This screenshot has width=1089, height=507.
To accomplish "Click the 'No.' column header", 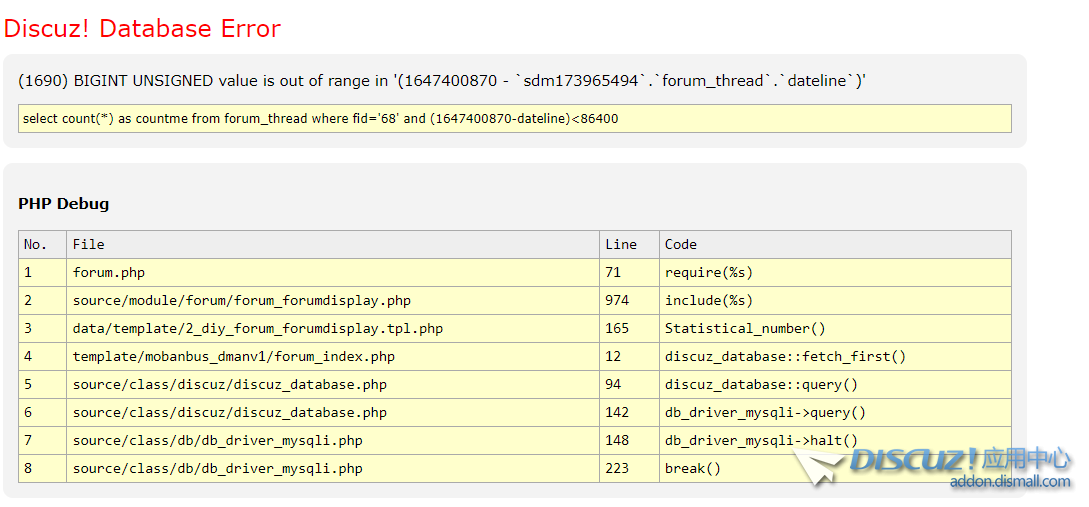I will point(42,244).
